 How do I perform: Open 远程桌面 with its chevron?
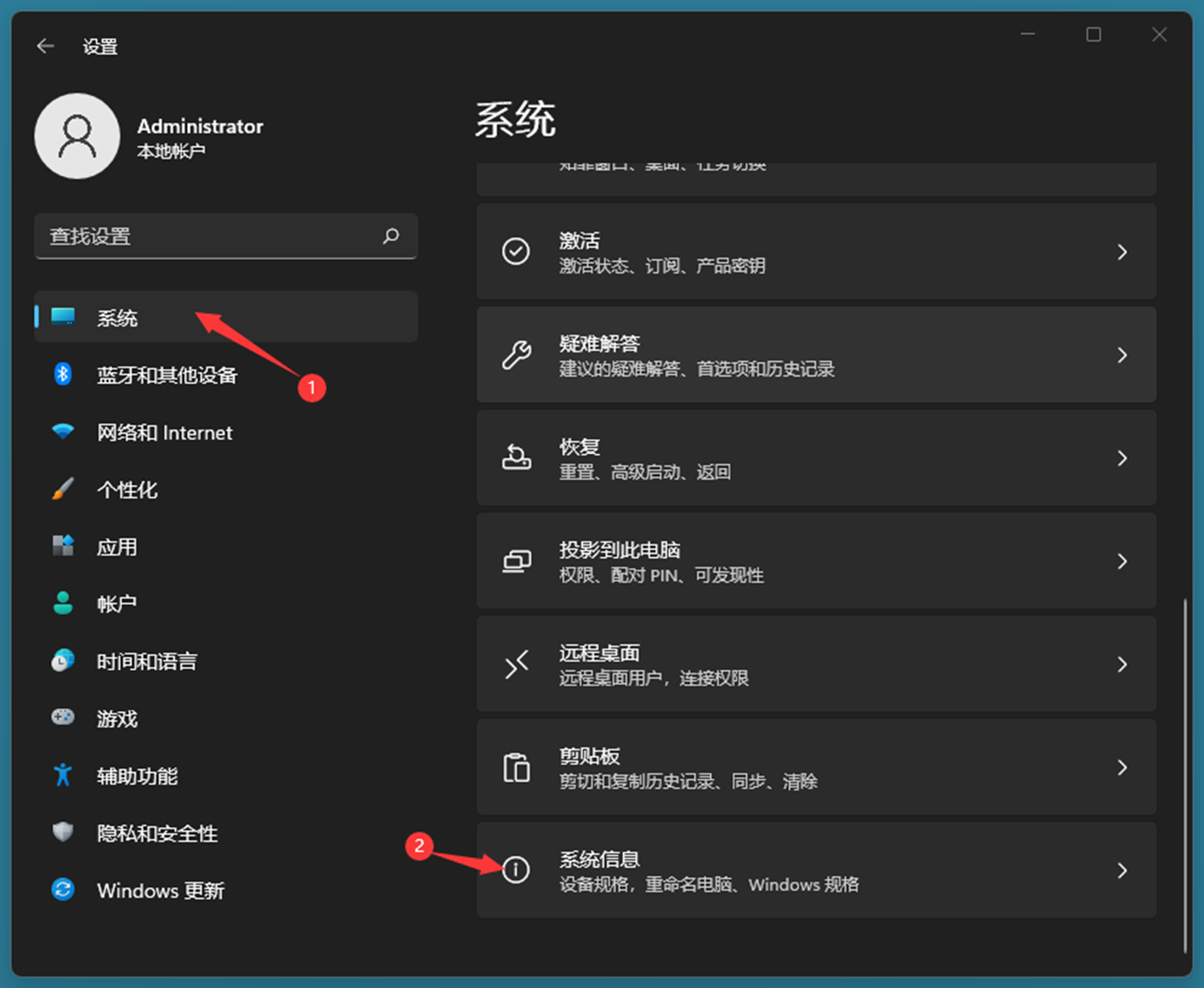tap(1122, 664)
